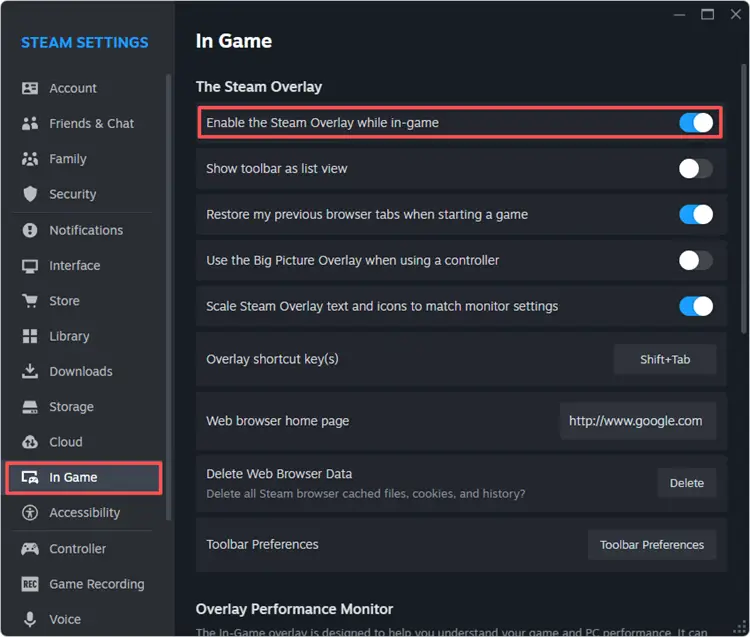Open the Toolbar Preferences button
The image size is (750, 637).
[x=652, y=545]
